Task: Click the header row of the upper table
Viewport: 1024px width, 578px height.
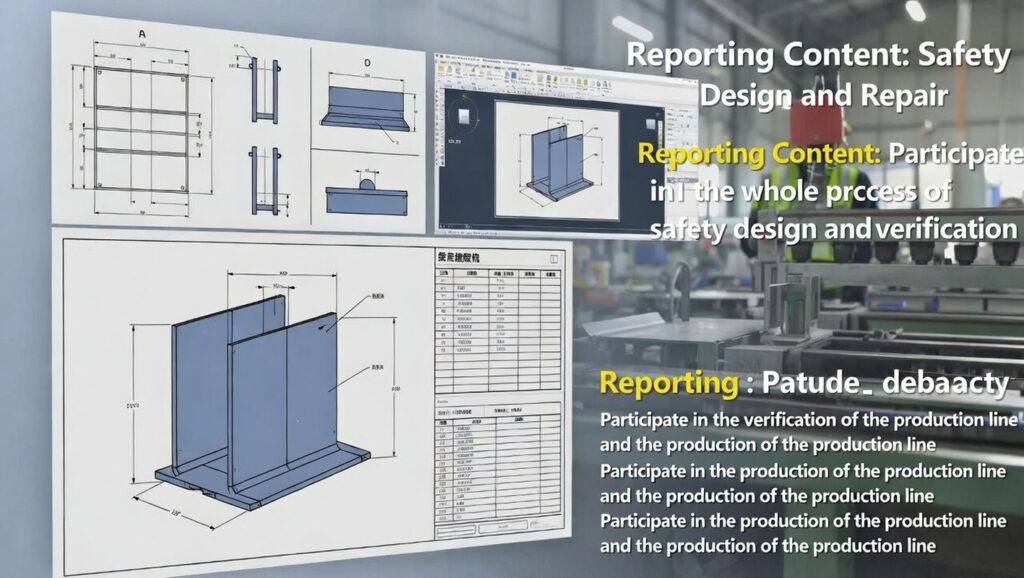Action: (x=496, y=272)
